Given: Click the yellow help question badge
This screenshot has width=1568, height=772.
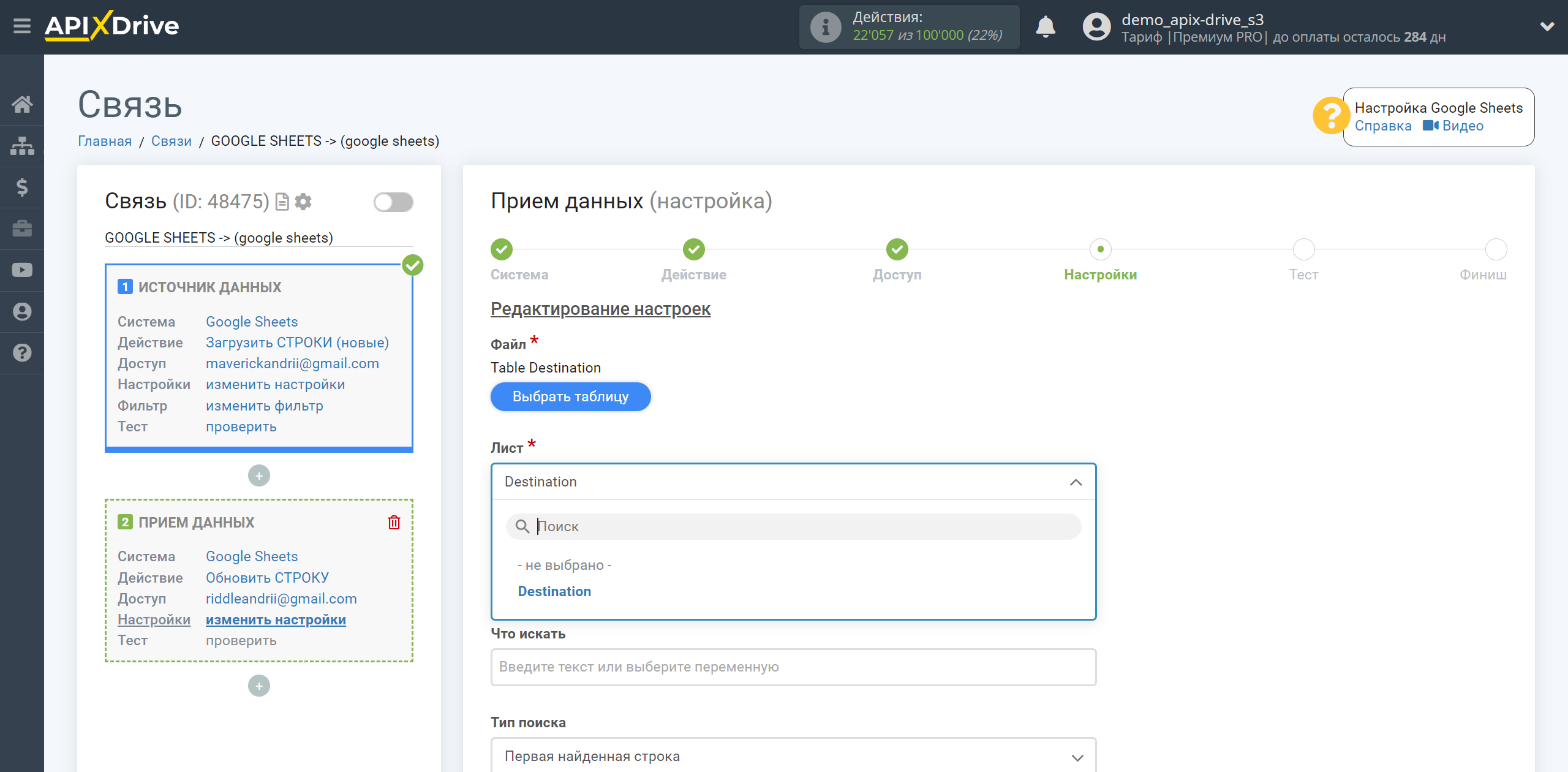Looking at the screenshot, I should tap(1330, 116).
